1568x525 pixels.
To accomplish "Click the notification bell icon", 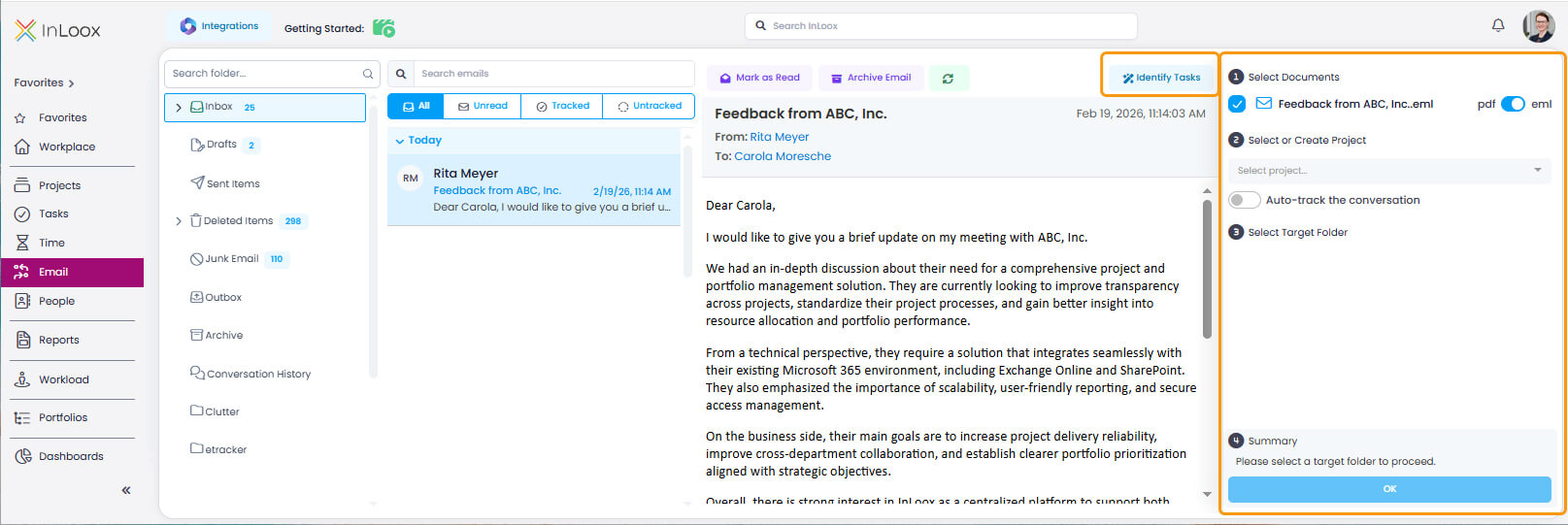I will click(1498, 25).
